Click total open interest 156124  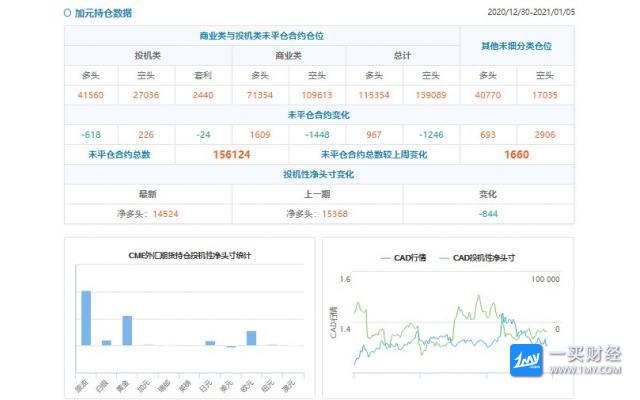click(x=231, y=155)
